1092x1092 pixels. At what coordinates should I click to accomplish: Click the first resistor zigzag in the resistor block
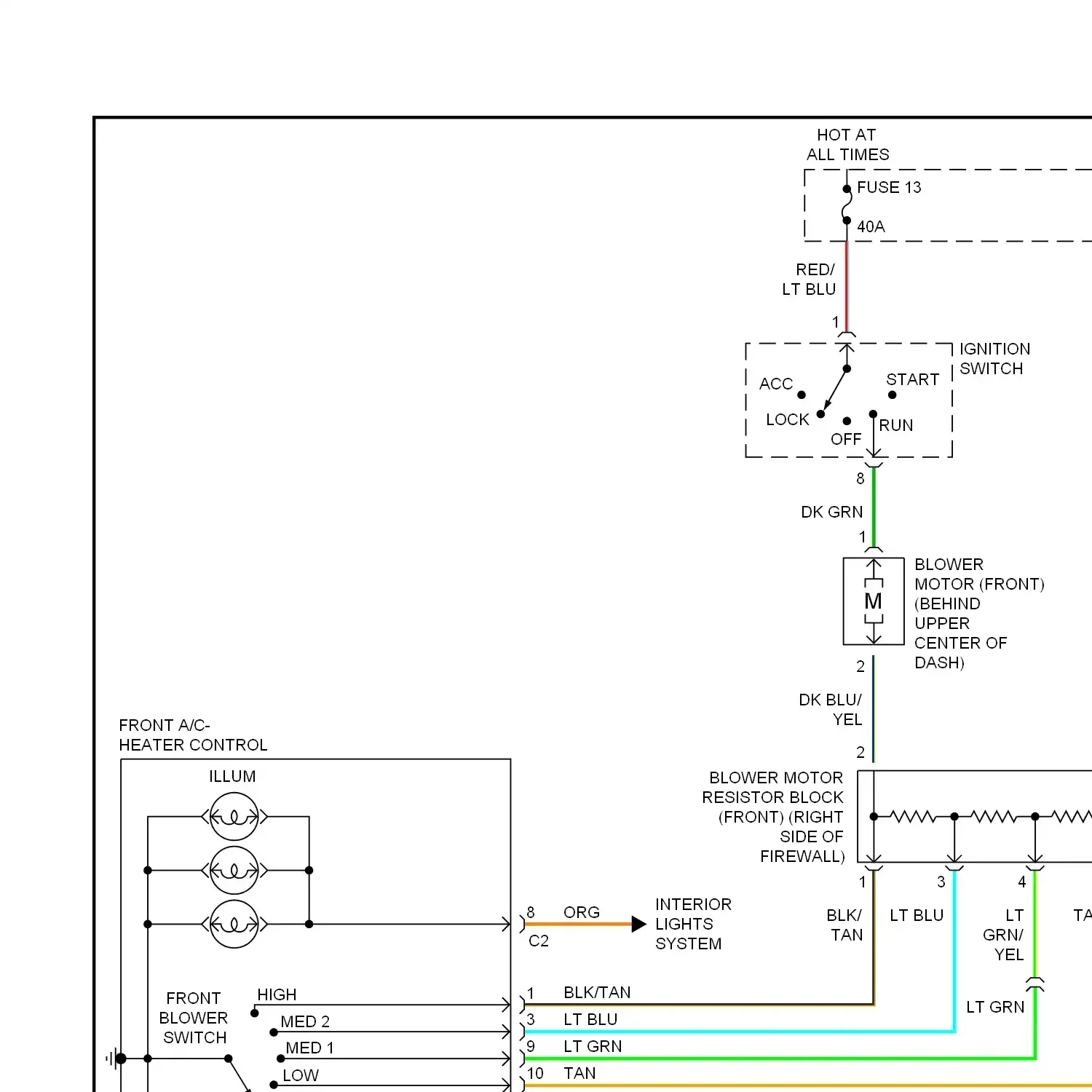914,817
